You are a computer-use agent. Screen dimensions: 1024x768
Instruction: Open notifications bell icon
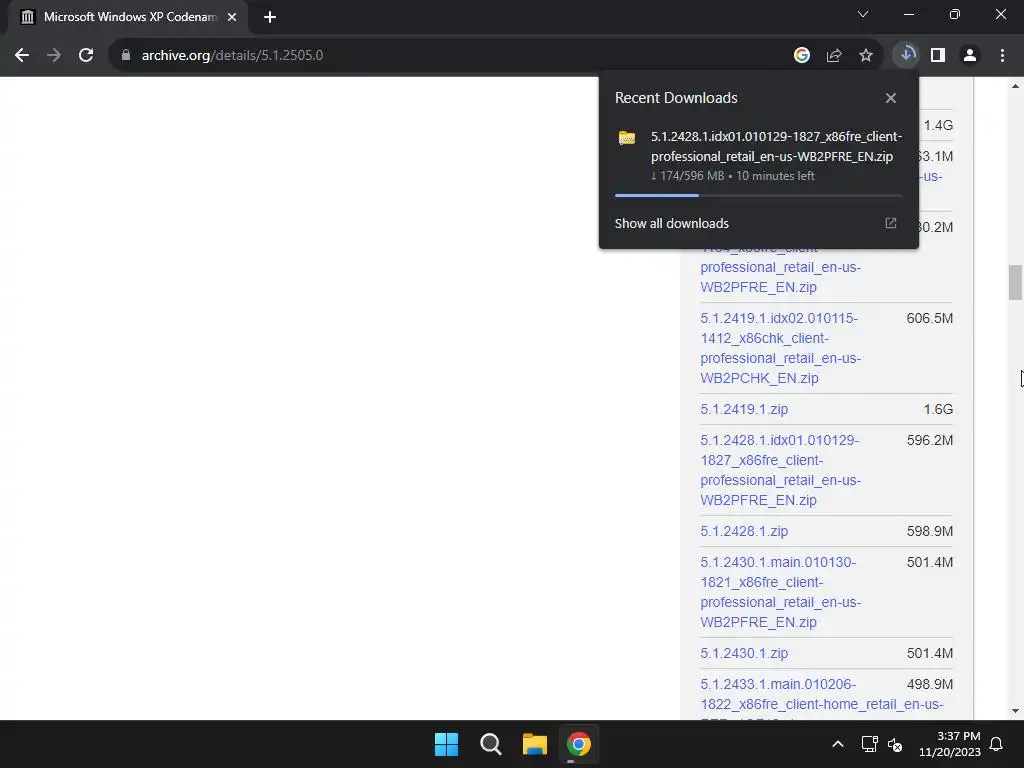[997, 744]
